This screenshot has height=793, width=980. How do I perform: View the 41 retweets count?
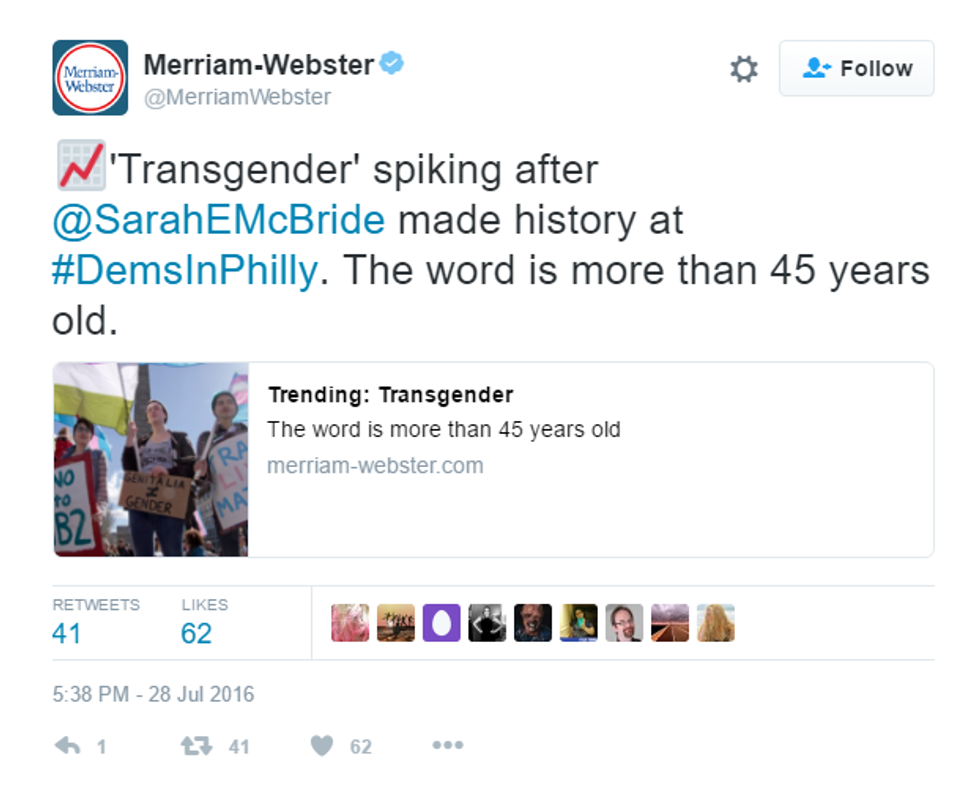(x=67, y=633)
